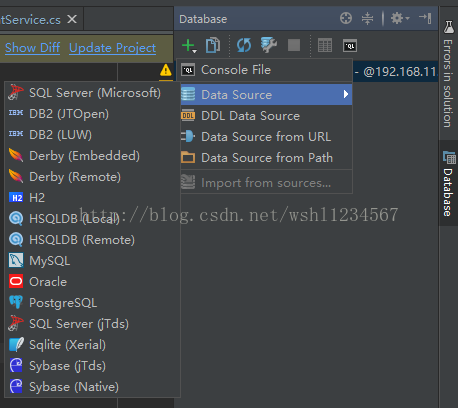The width and height of the screenshot is (458, 408).
Task: Open SQL console toolbar icon
Action: tap(350, 46)
